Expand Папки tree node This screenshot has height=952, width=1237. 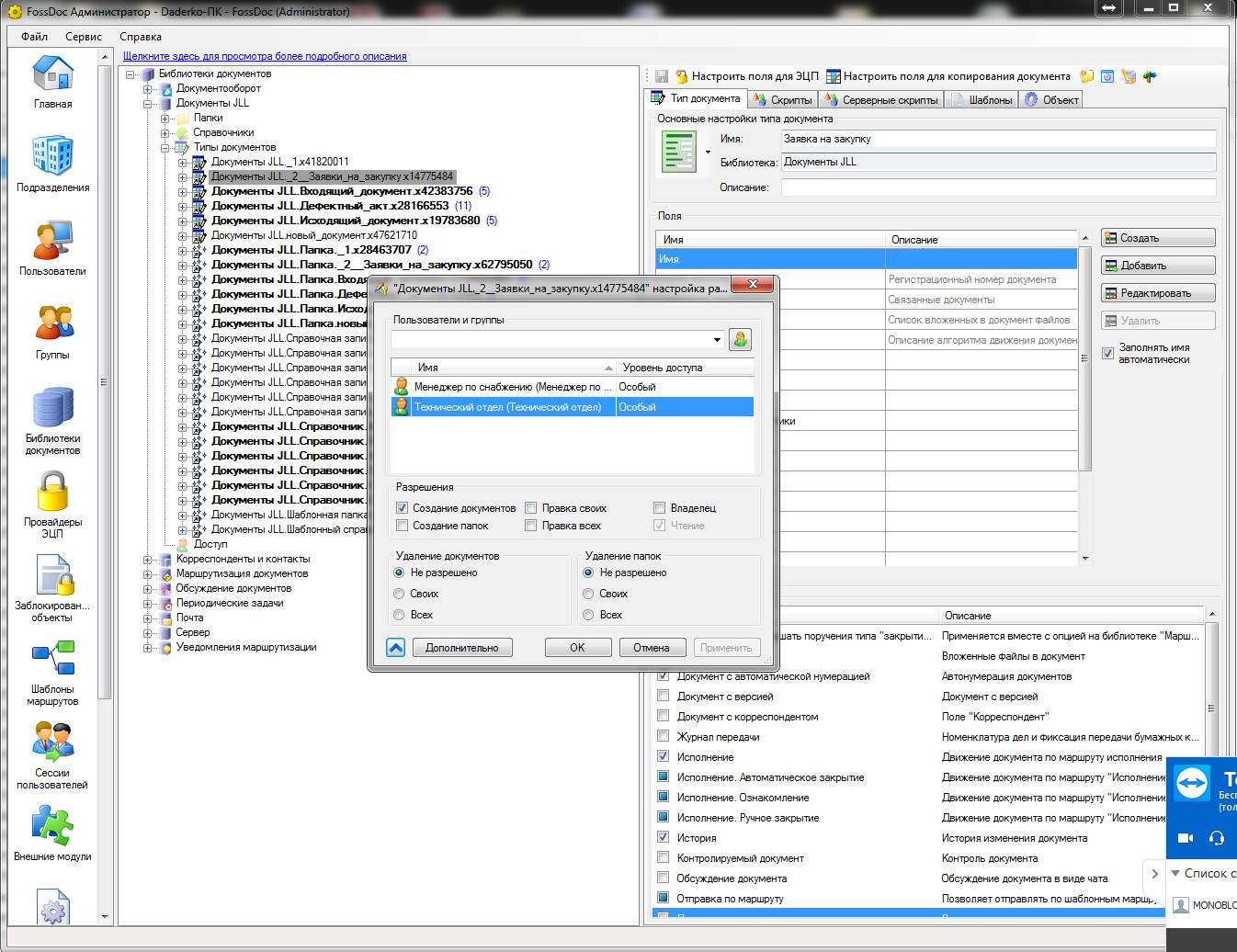pyautogui.click(x=165, y=119)
